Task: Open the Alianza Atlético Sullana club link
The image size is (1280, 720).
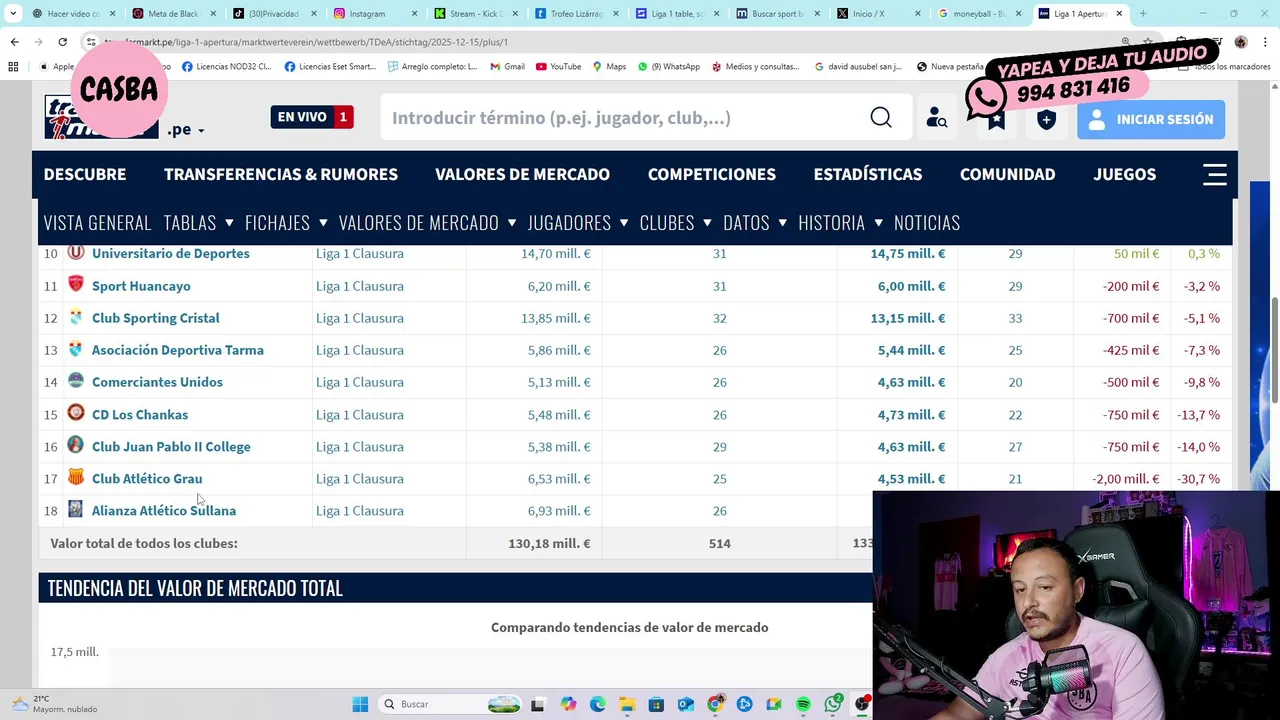Action: 164,510
